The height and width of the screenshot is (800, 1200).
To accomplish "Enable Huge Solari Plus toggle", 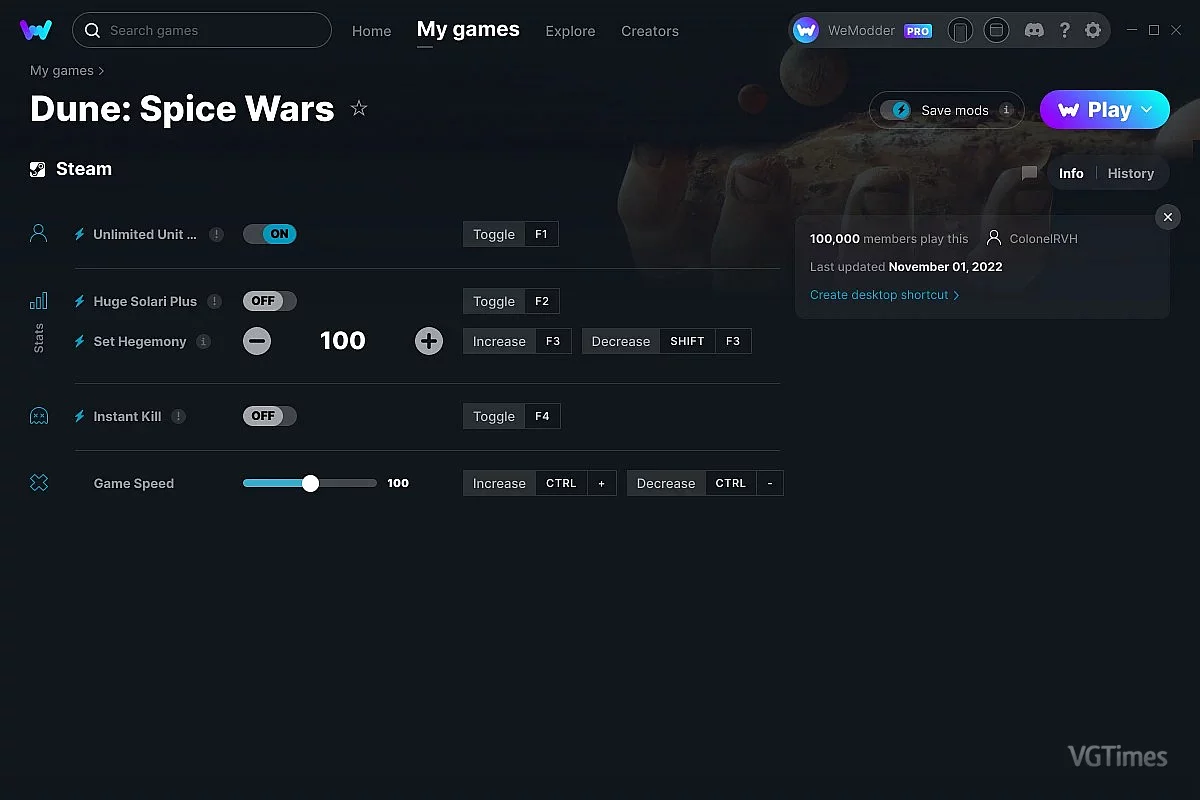I will pos(270,301).
